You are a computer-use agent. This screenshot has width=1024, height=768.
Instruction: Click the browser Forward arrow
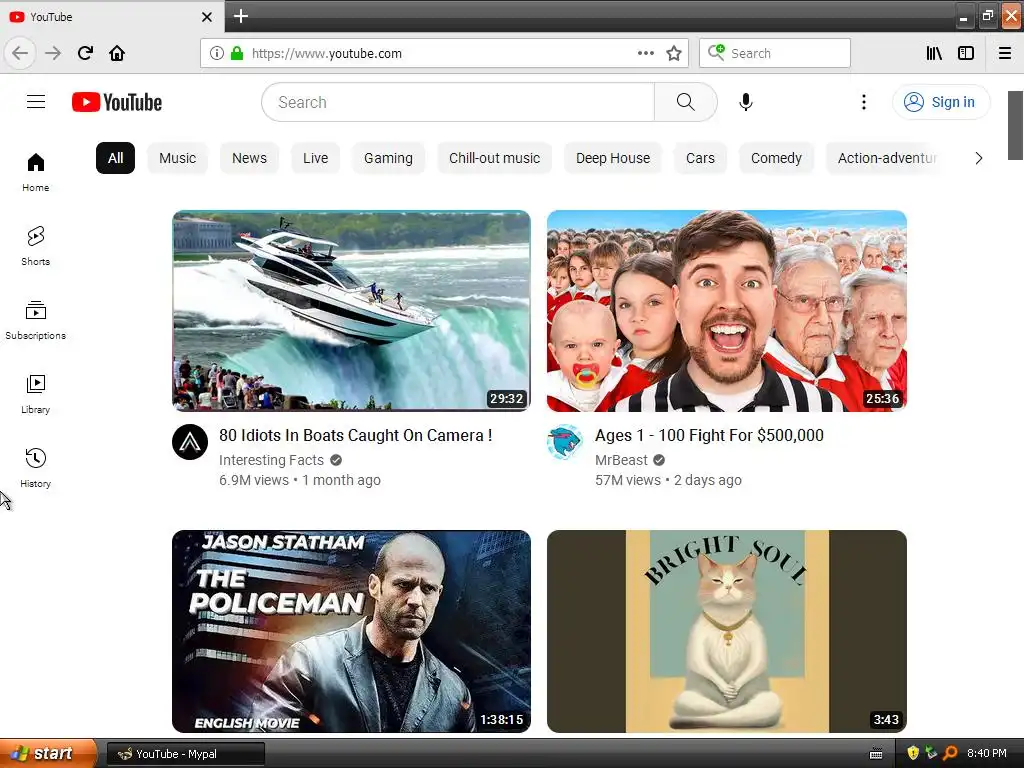coord(53,53)
